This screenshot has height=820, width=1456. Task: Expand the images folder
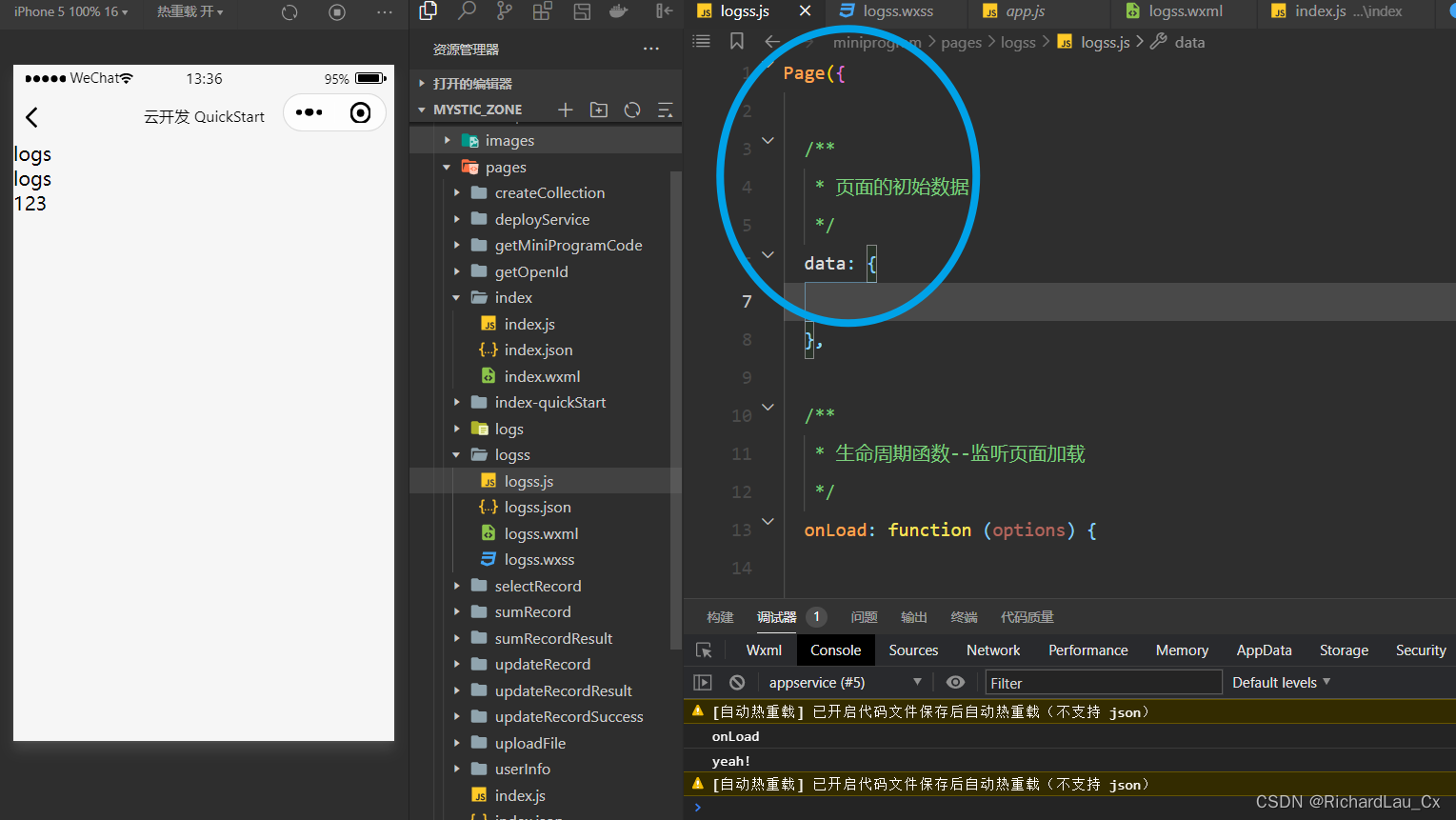[x=546, y=140]
